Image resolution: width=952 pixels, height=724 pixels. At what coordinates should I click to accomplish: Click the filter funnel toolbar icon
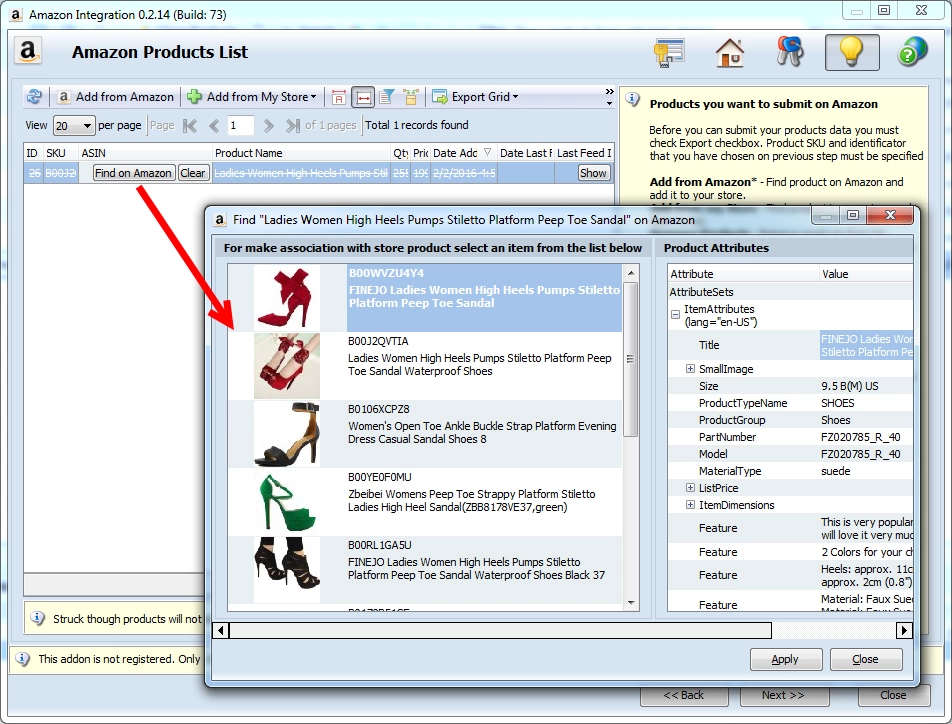[x=386, y=97]
